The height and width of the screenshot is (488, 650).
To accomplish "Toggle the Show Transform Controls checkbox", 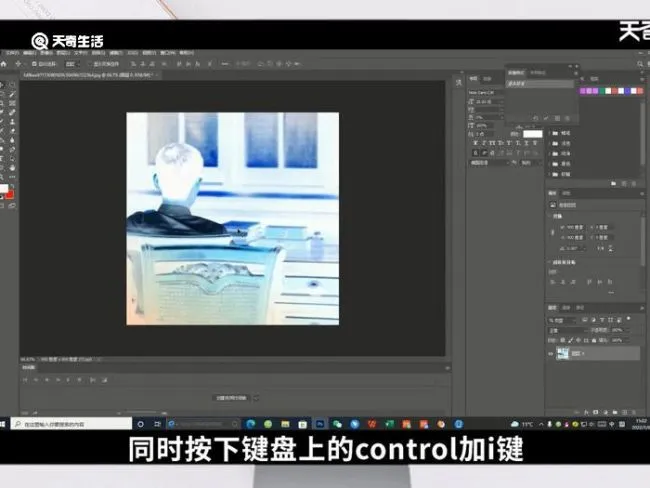I will (89, 64).
